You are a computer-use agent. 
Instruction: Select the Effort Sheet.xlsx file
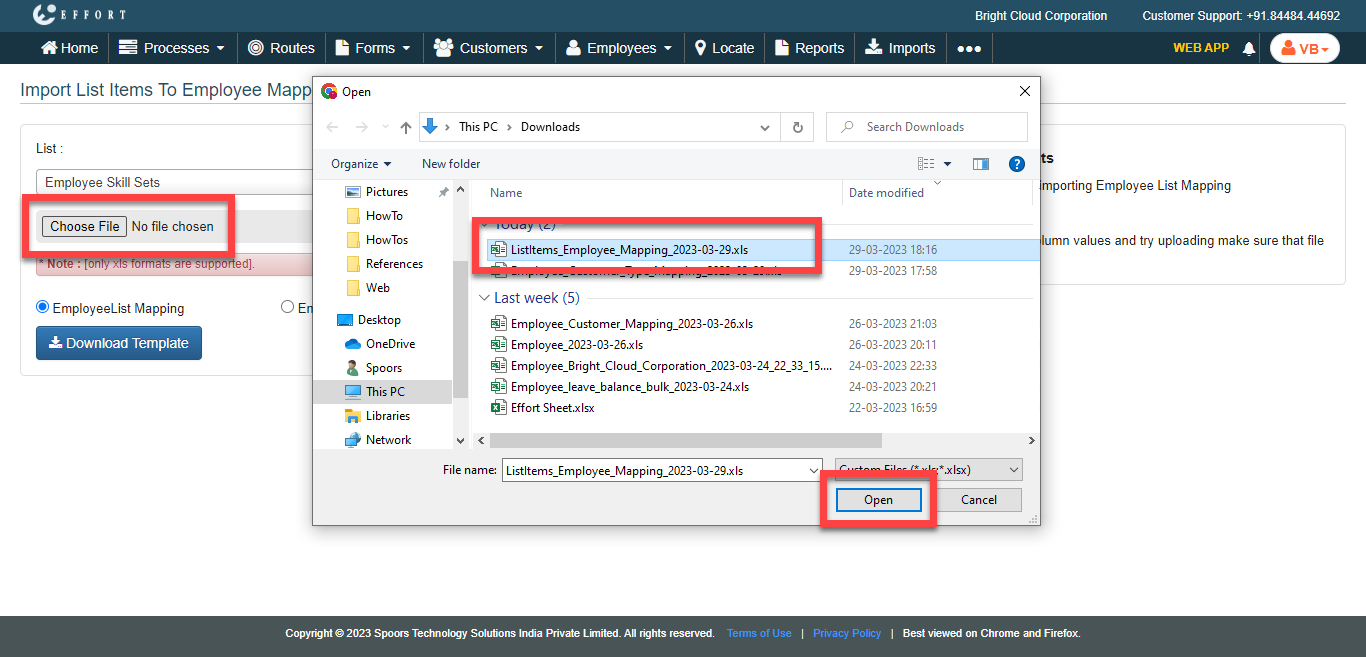tap(552, 408)
